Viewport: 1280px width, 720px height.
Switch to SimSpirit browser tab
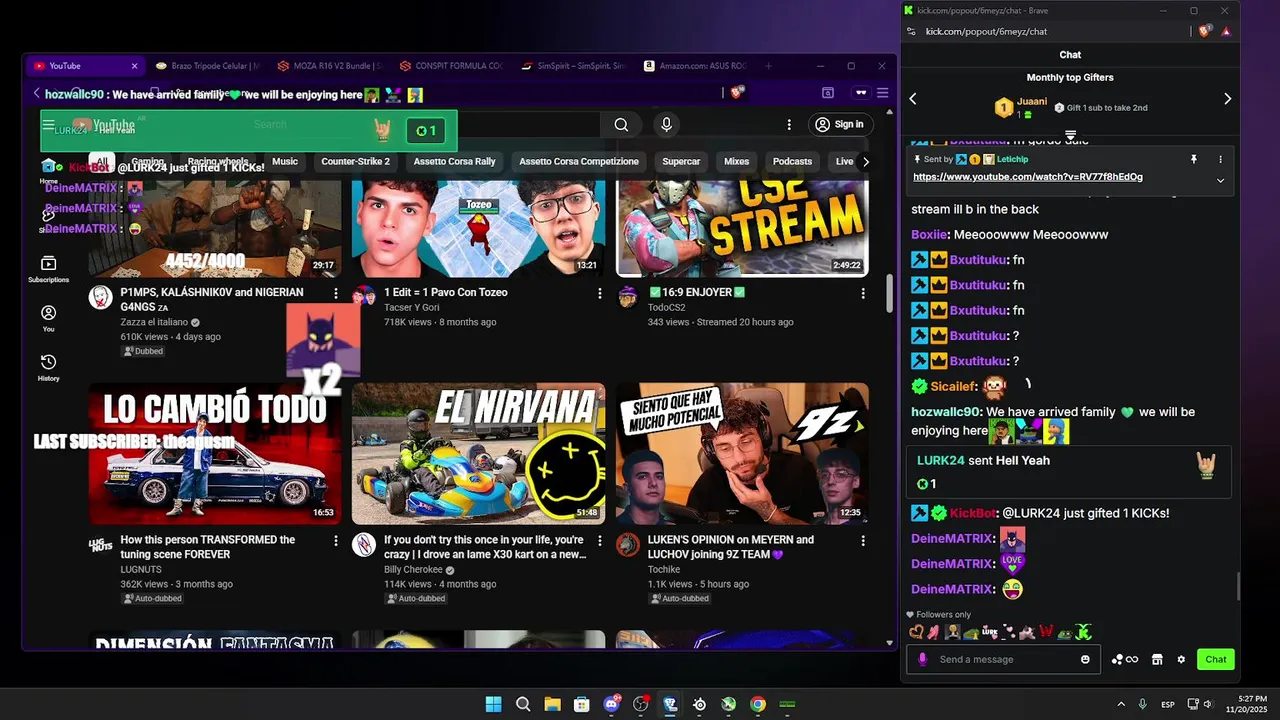pos(573,66)
